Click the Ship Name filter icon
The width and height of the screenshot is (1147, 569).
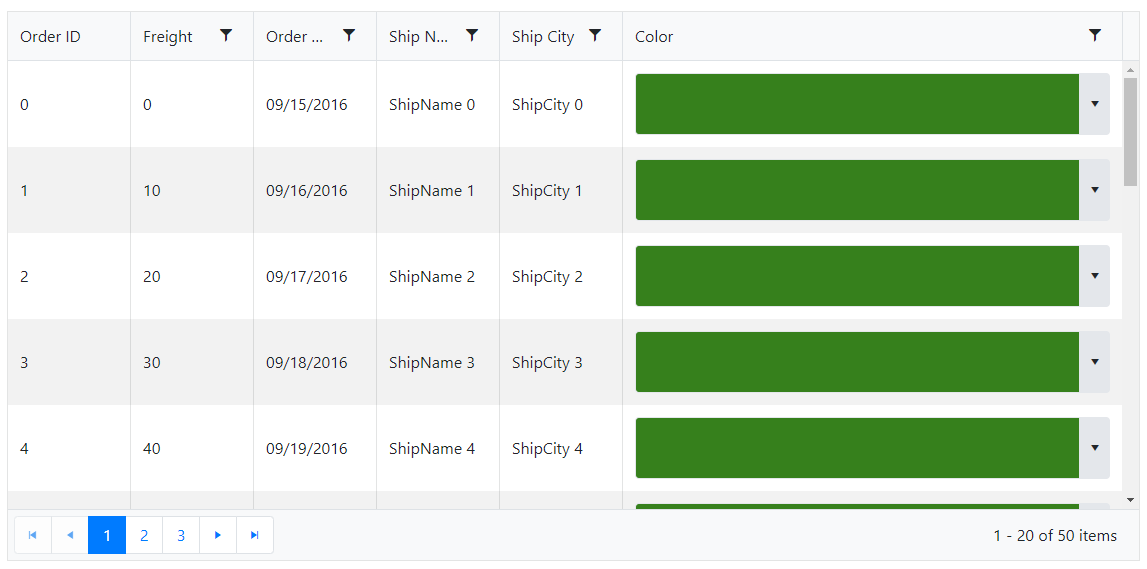(x=472, y=36)
